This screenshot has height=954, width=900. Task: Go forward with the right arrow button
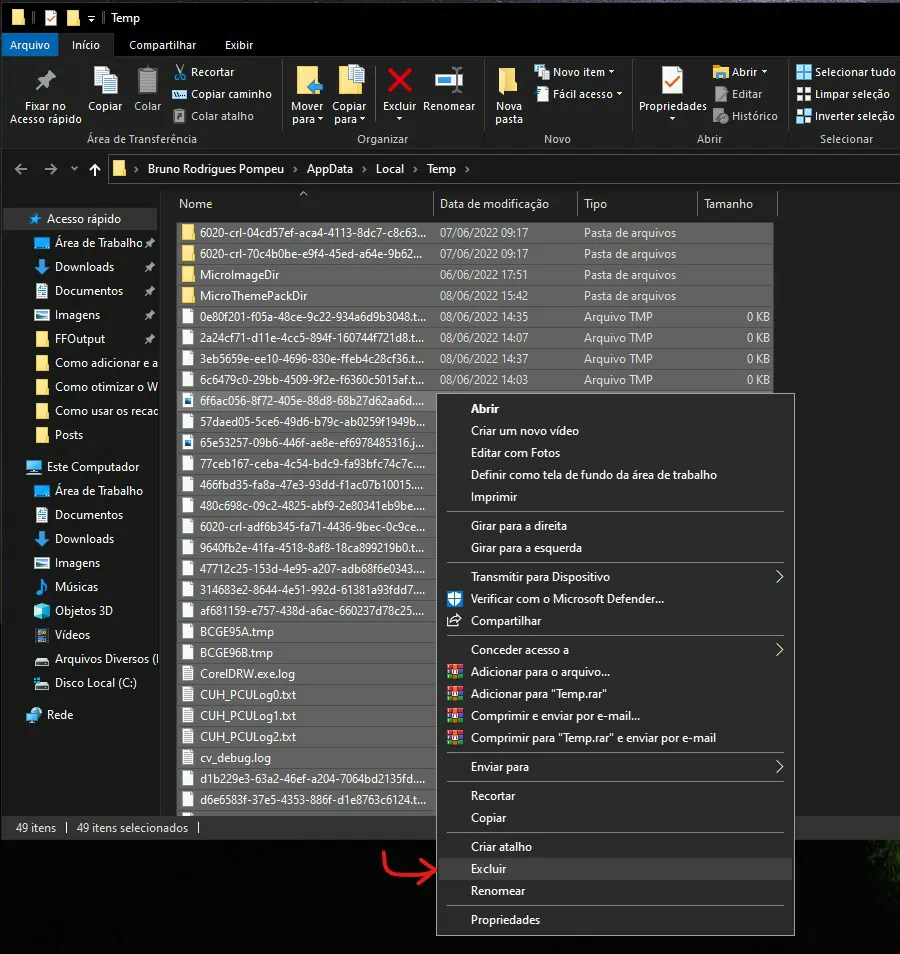point(51,169)
